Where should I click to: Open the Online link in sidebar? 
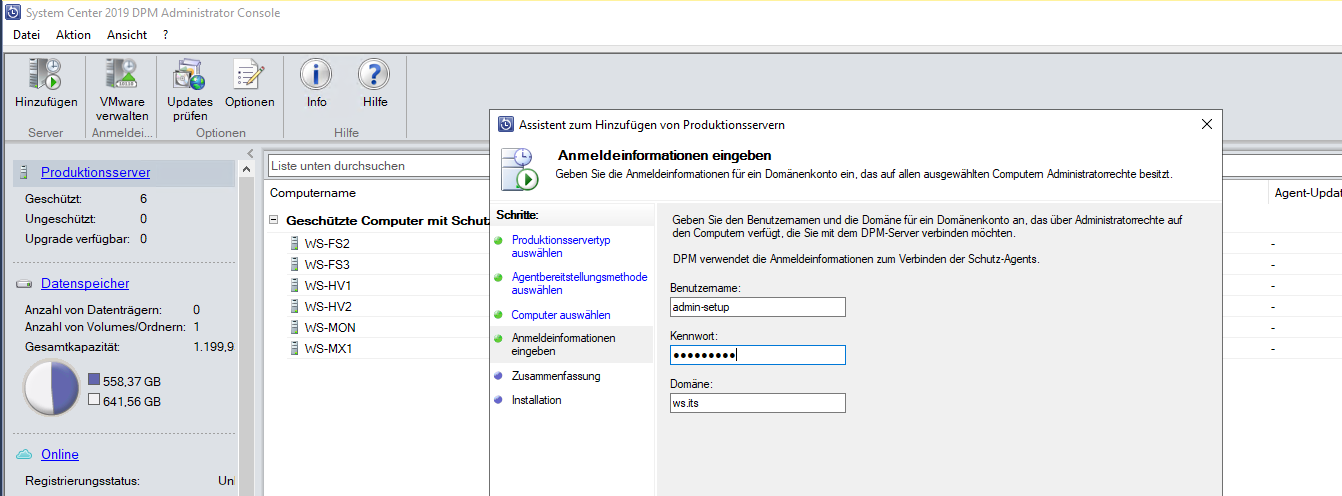pyautogui.click(x=60, y=454)
